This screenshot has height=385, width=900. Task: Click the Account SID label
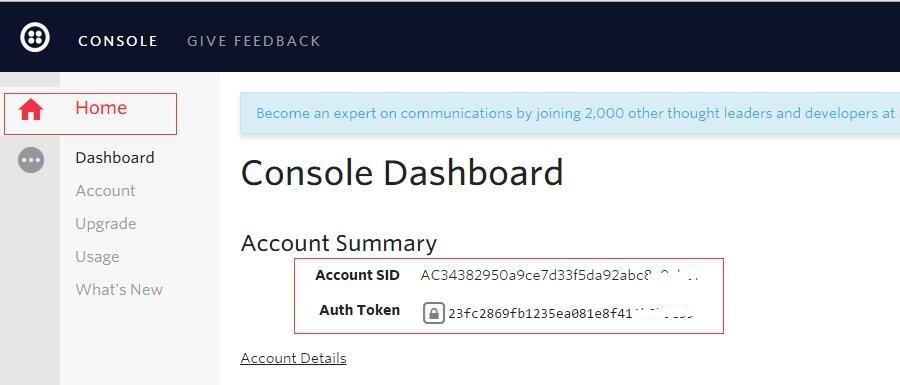pos(357,275)
